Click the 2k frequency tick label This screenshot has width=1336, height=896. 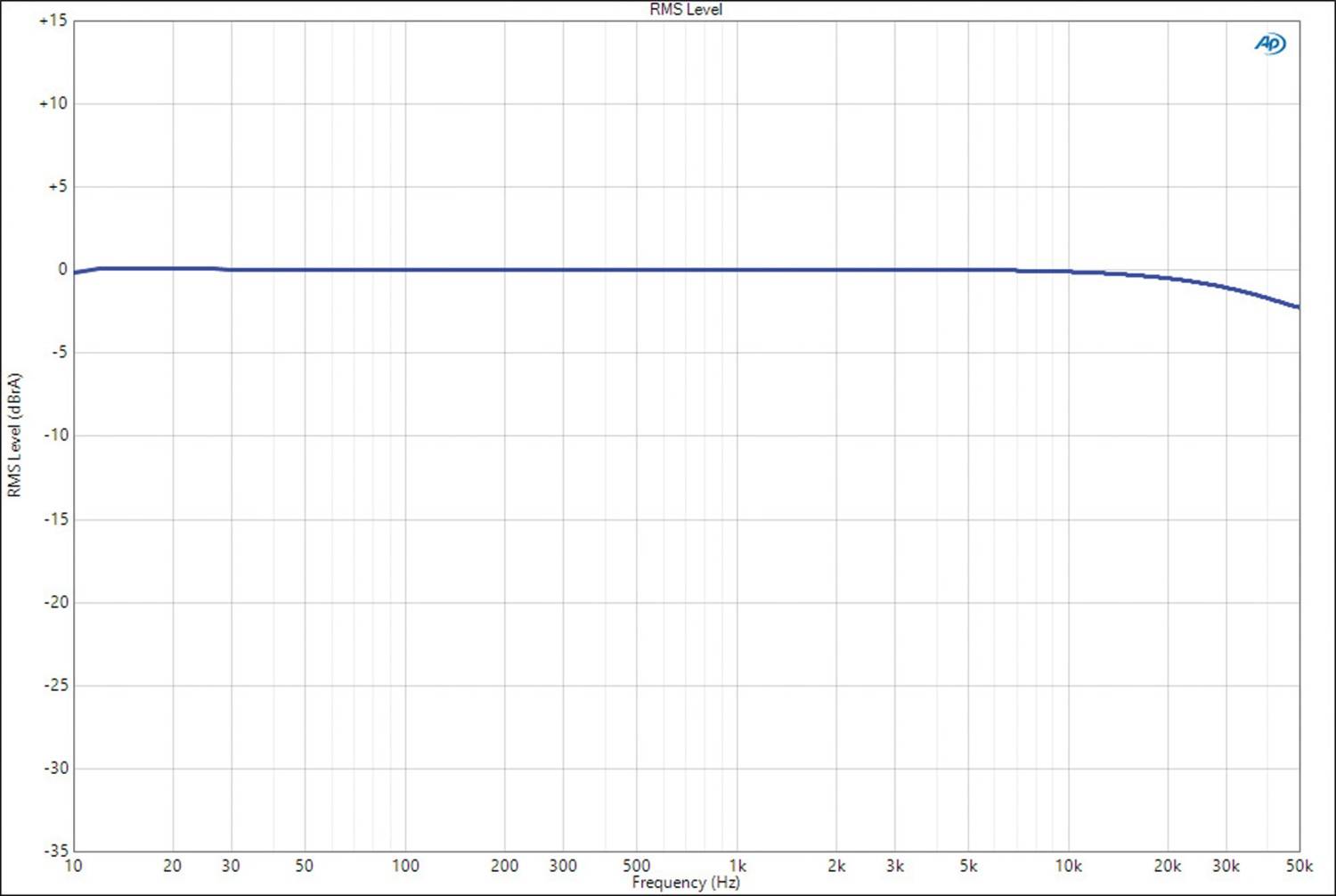(836, 866)
